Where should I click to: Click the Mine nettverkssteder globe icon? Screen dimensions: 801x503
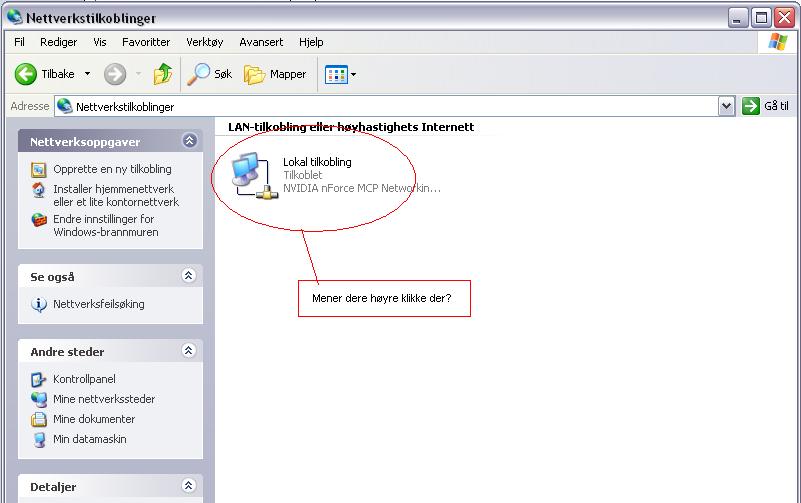39,399
